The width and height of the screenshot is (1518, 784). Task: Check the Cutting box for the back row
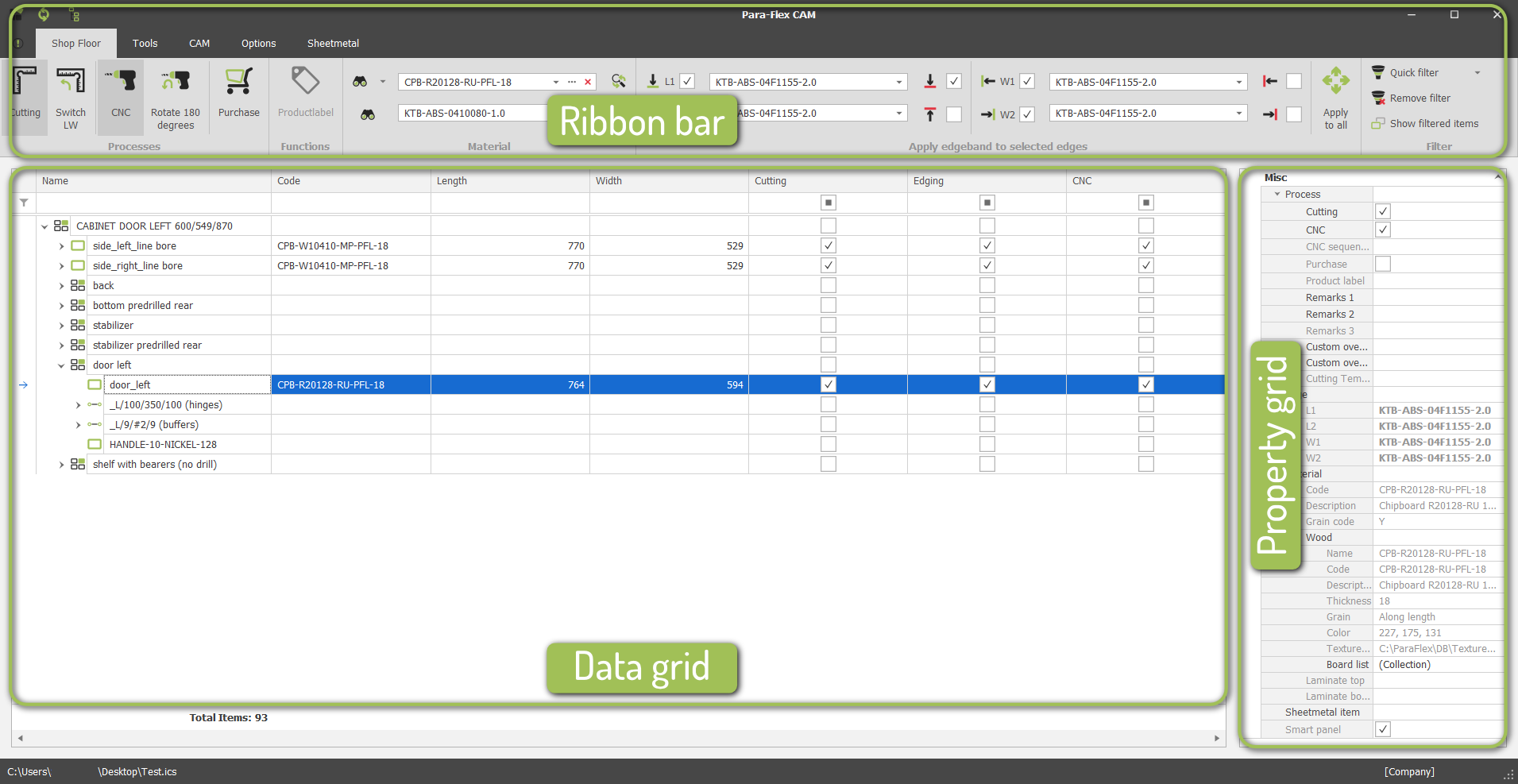828,285
